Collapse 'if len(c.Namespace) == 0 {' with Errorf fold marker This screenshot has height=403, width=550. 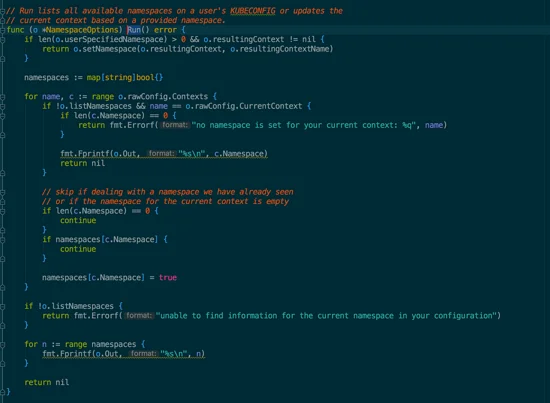(x=2, y=116)
